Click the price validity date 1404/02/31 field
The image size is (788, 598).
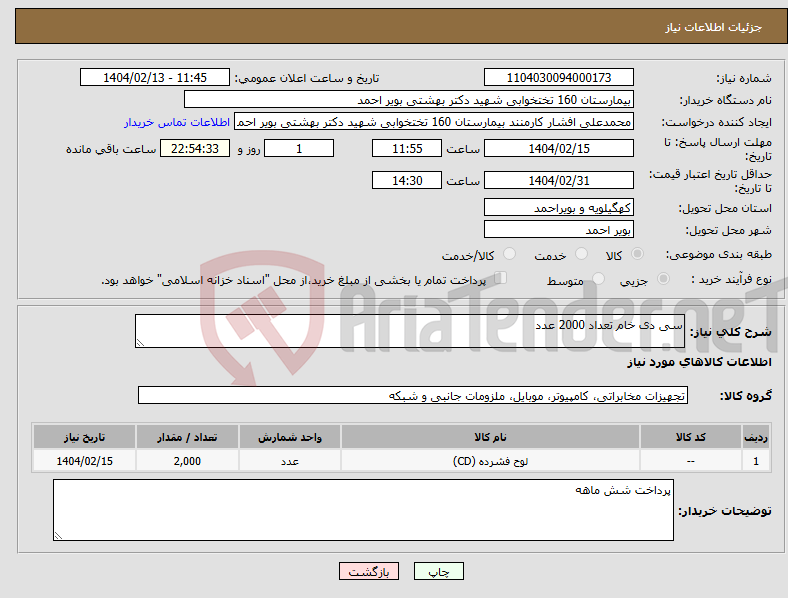coord(558,180)
